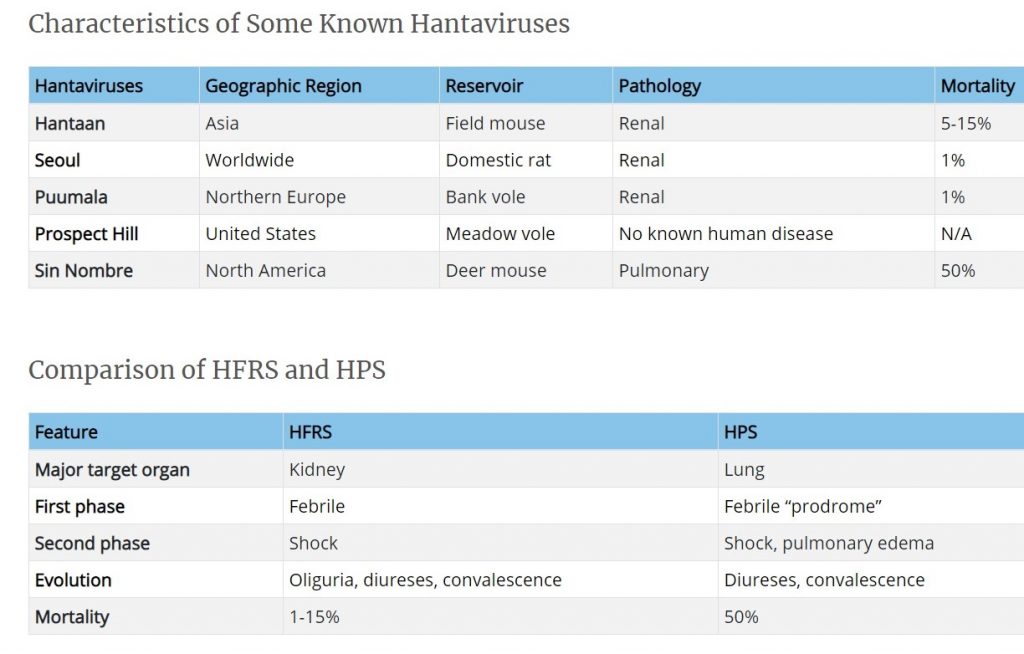This screenshot has width=1024, height=654.
Task: Select the "Deer mouse" reservoir cell
Action: tap(496, 271)
